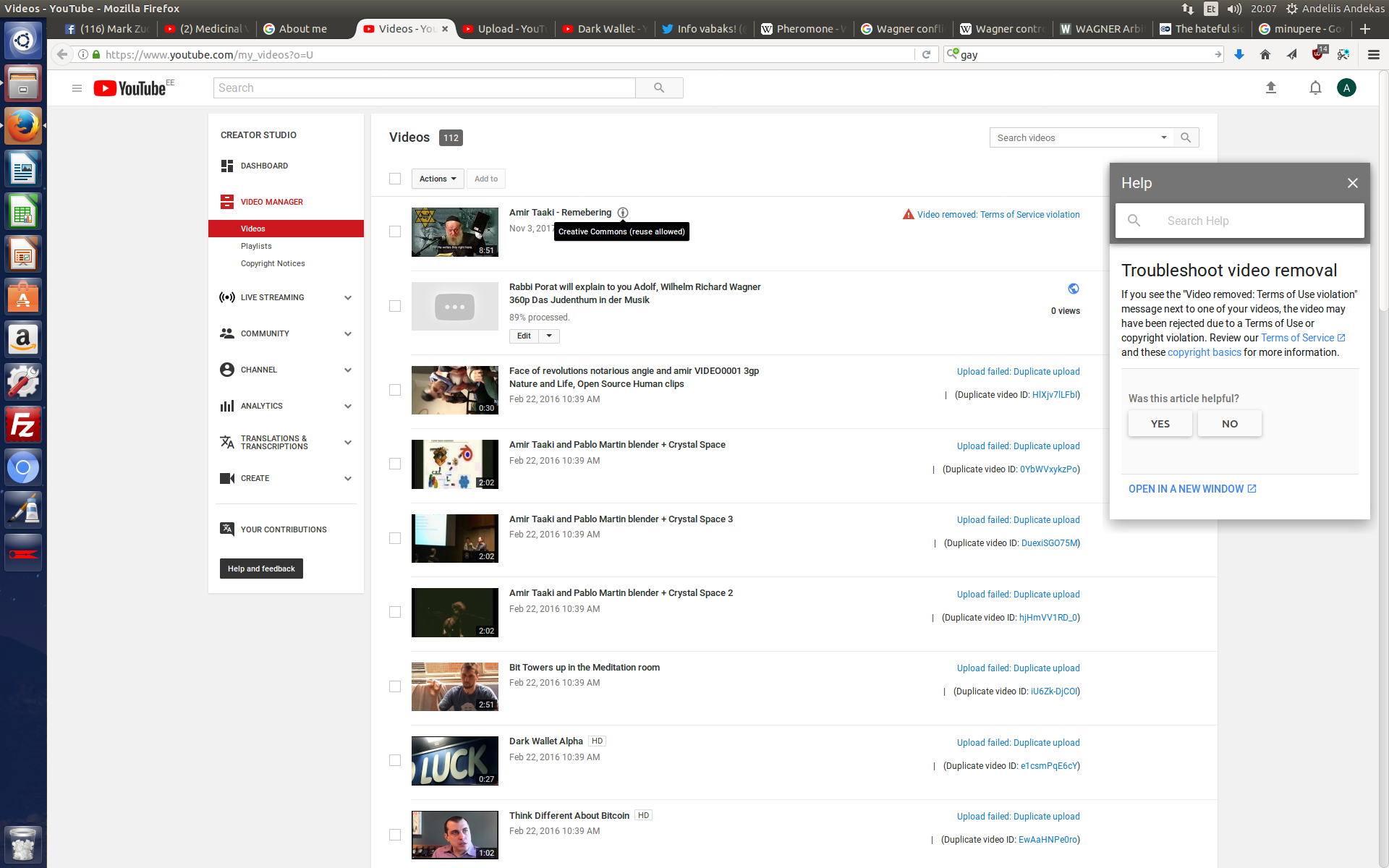Open the uBlock extension icon
Viewport: 1389px width, 868px height.
click(x=1319, y=54)
